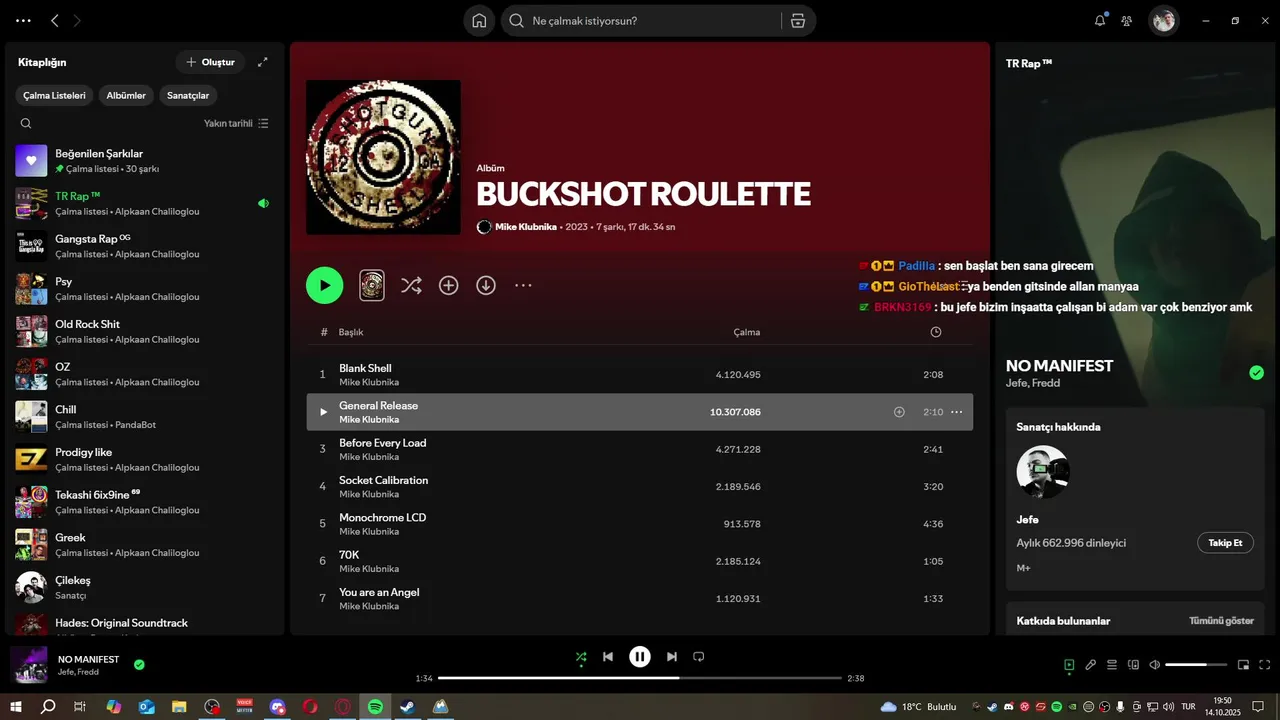Connect to a device
This screenshot has width=1280, height=720.
pyautogui.click(x=1134, y=665)
